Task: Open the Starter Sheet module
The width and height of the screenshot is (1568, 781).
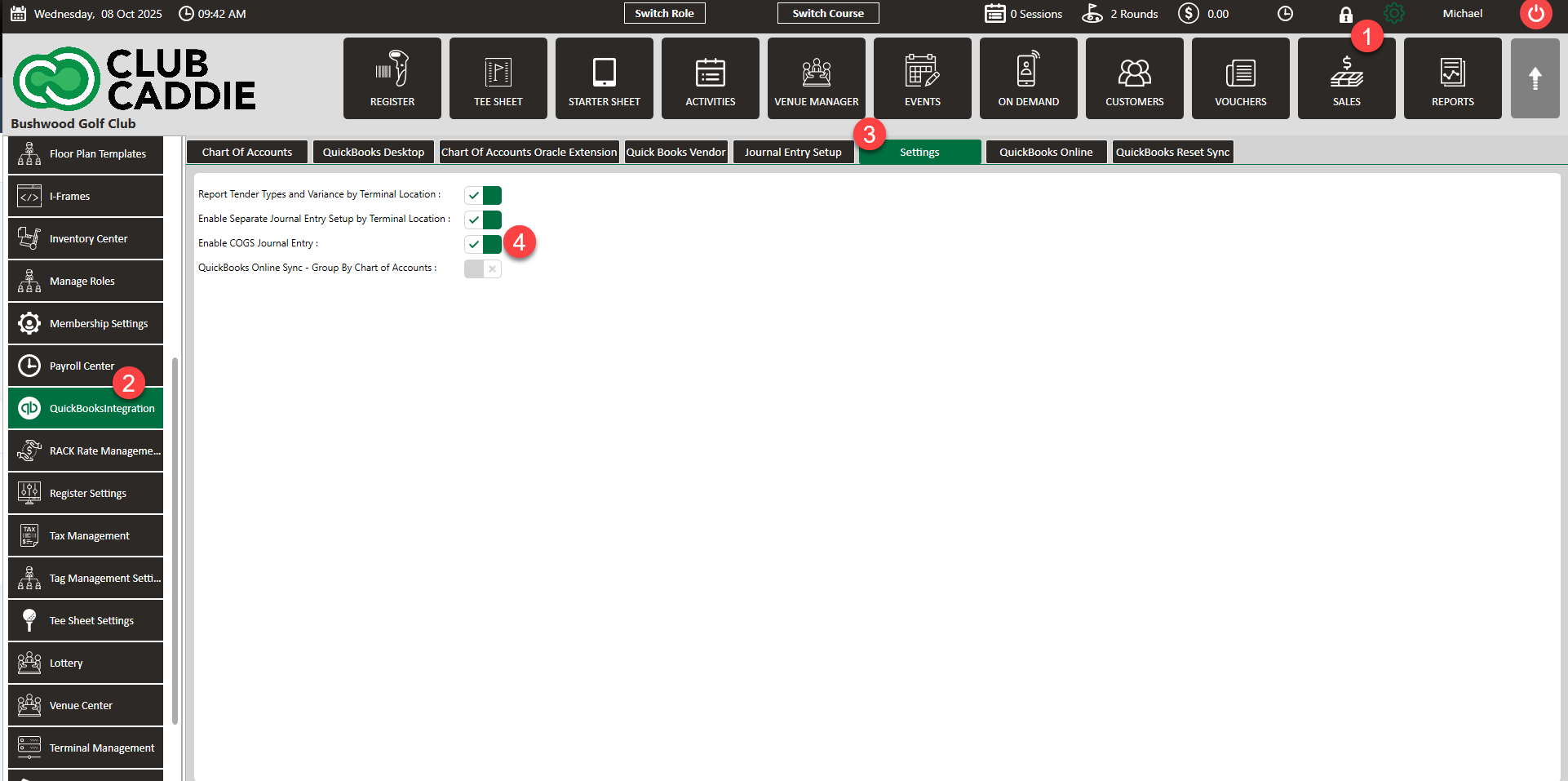Action: pos(605,78)
